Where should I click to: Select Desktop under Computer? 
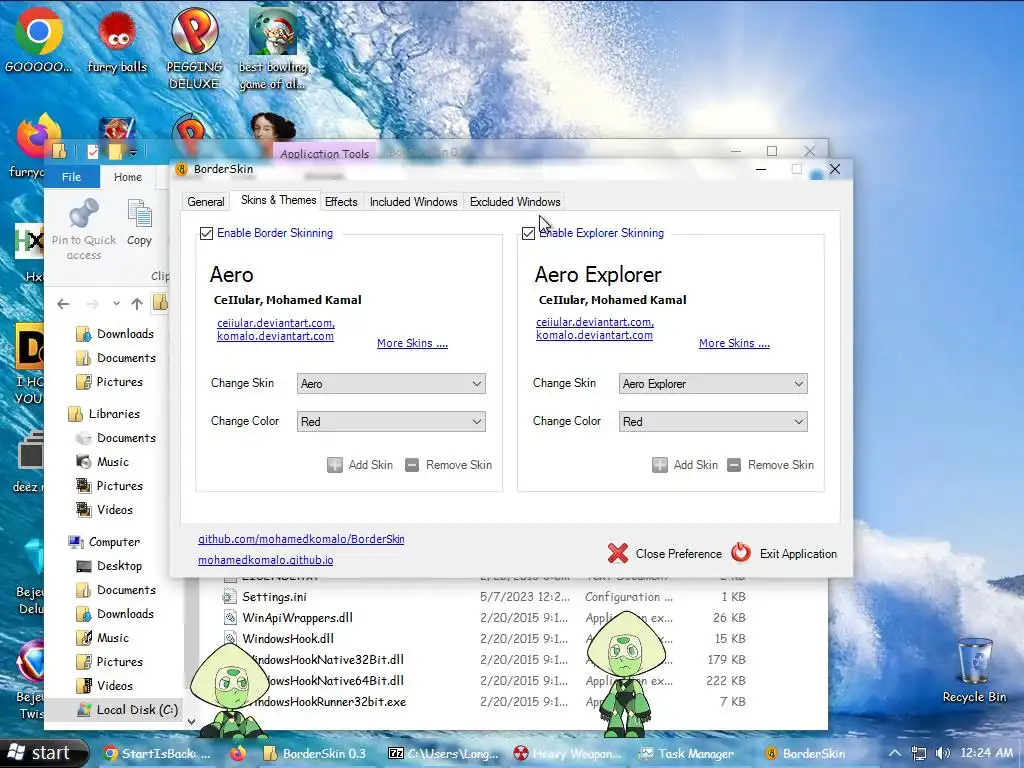point(109,566)
